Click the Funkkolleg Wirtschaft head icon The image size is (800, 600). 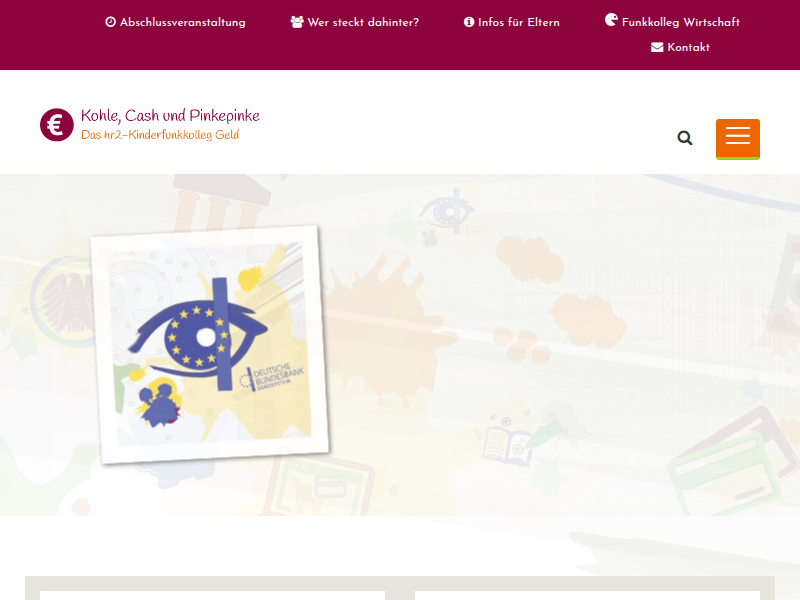(x=611, y=20)
